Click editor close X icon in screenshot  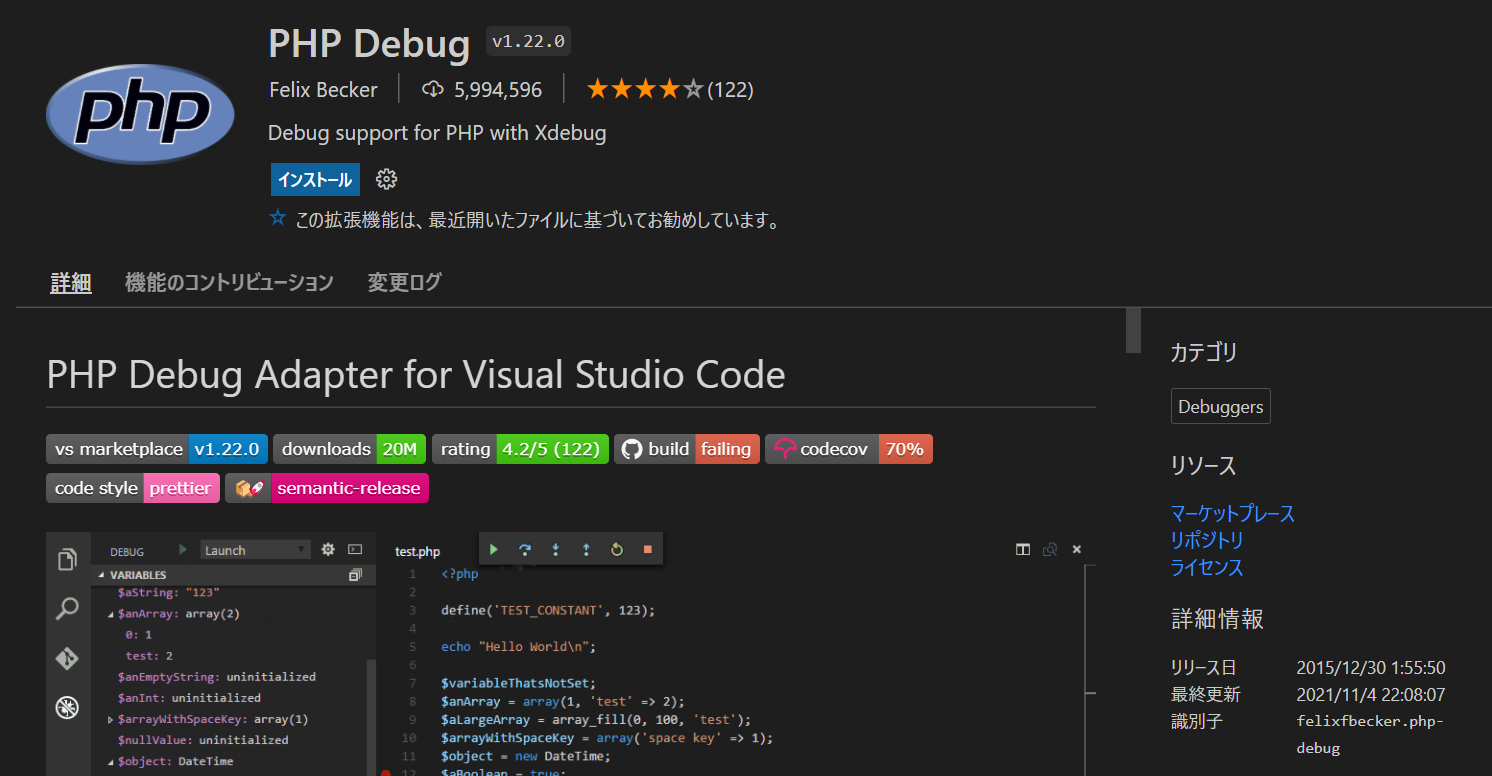(1077, 549)
